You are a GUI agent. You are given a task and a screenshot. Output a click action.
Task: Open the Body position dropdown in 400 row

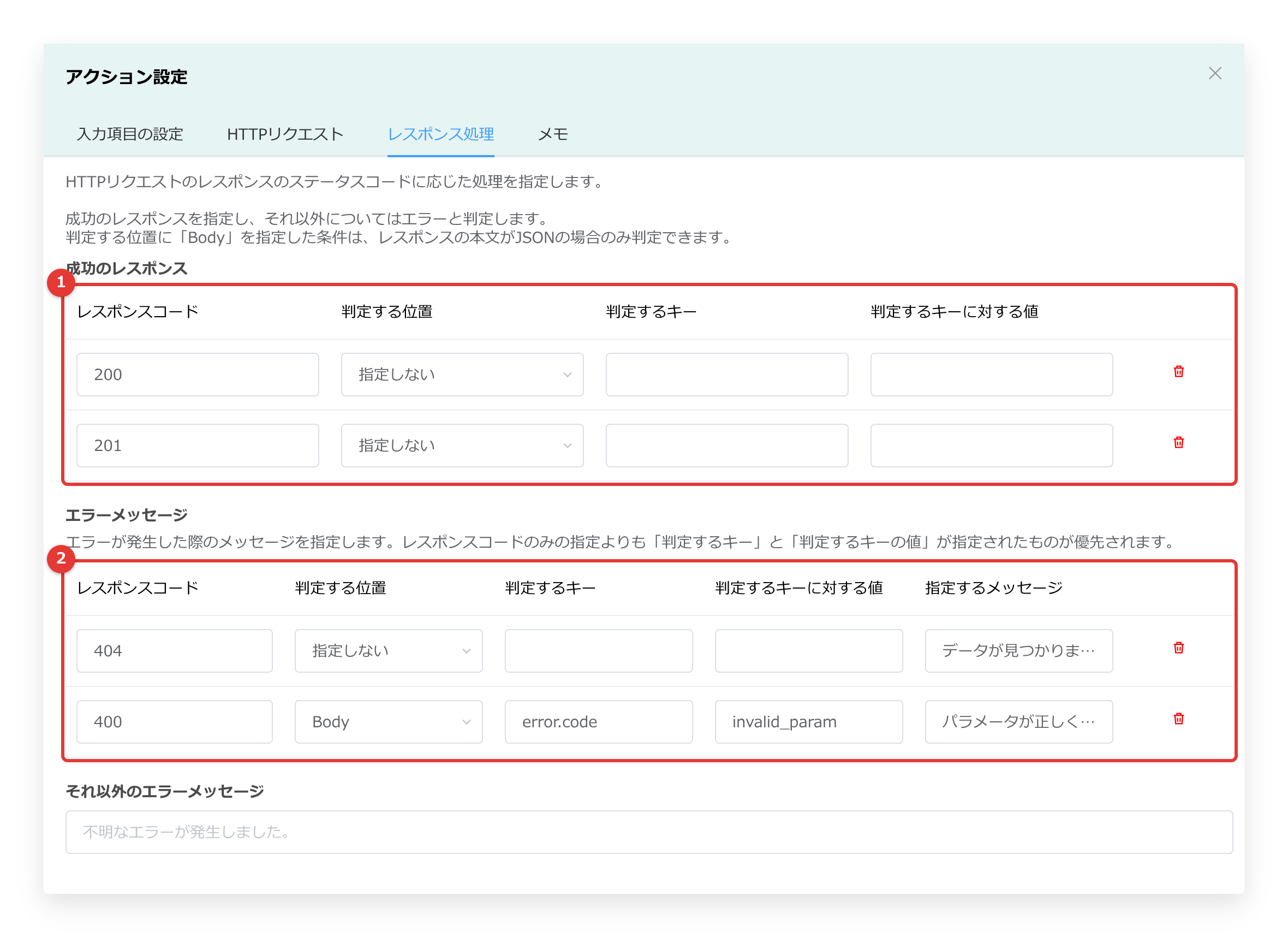tap(389, 722)
